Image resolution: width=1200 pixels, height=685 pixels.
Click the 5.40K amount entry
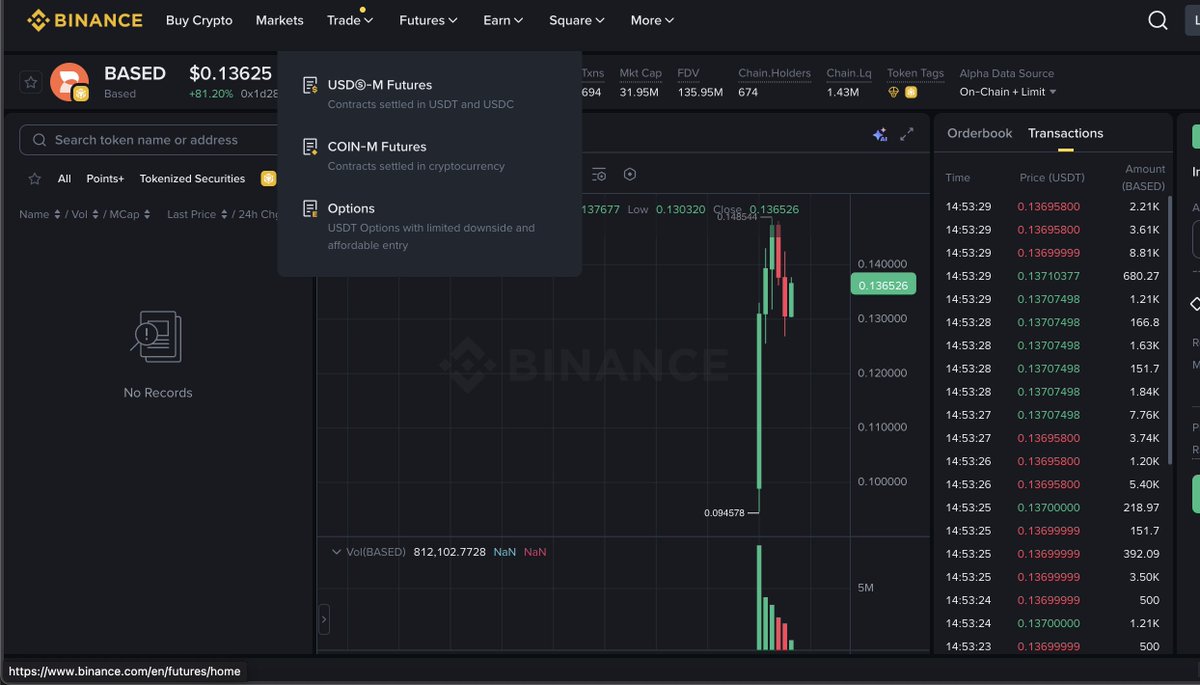pos(1142,484)
